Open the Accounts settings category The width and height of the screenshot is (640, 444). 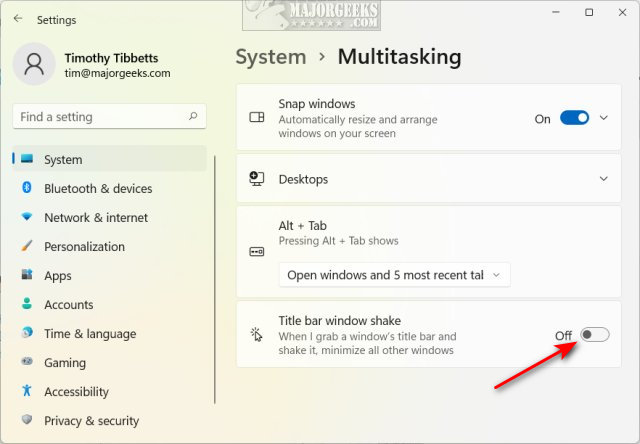point(68,304)
